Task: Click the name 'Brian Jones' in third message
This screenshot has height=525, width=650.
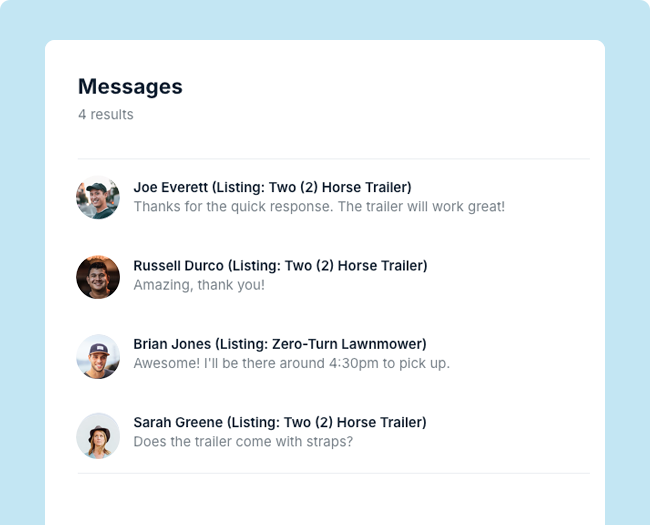Action: pos(172,344)
